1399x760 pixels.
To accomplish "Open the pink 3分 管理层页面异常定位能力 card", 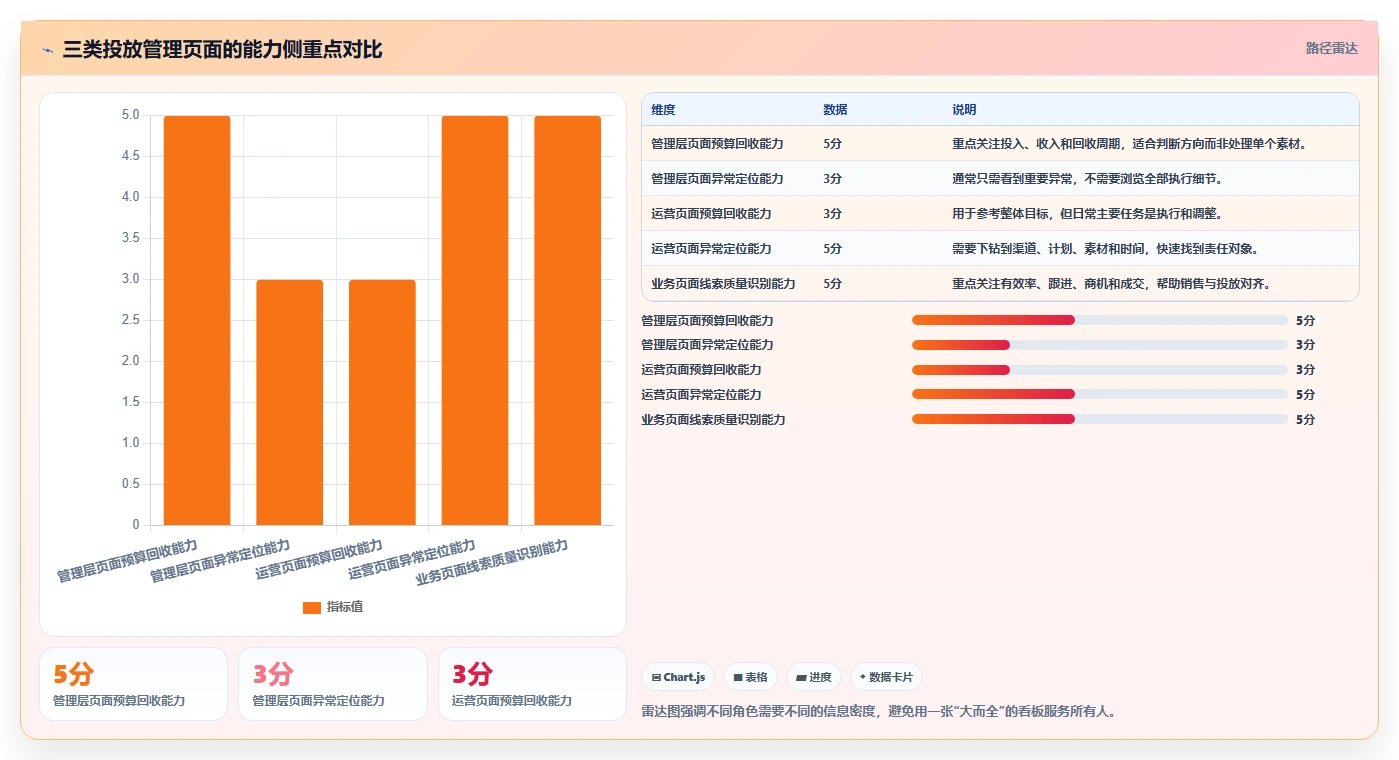I will 332,684.
